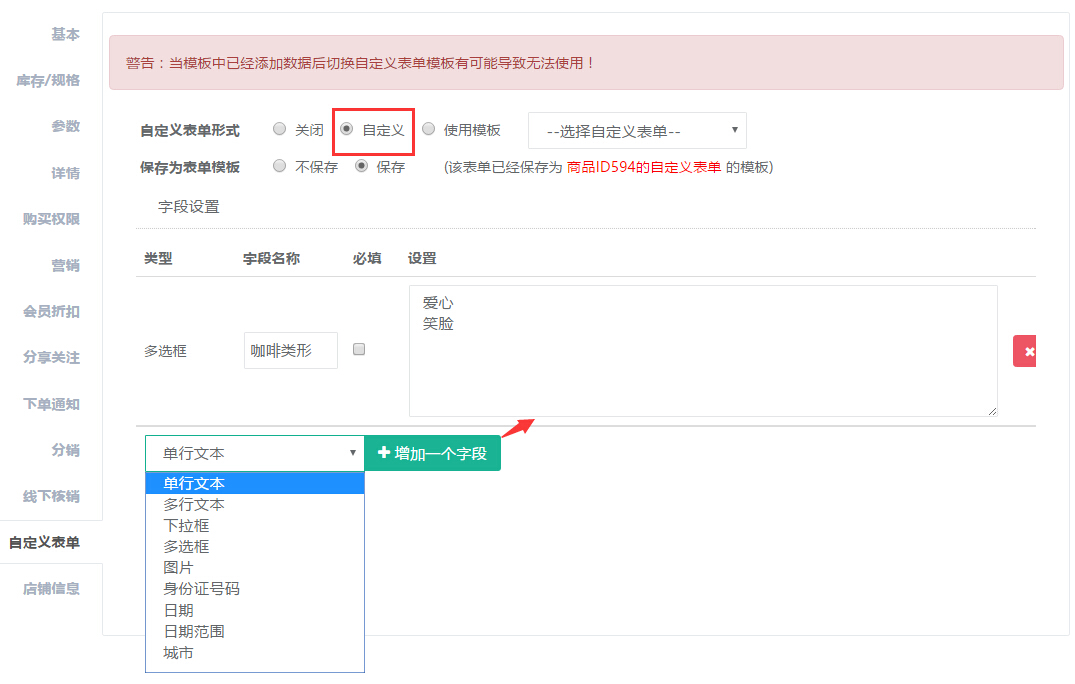This screenshot has width=1075, height=684.
Task: Open the 库存/规格 sidebar tab
Action: pyautogui.click(x=48, y=80)
